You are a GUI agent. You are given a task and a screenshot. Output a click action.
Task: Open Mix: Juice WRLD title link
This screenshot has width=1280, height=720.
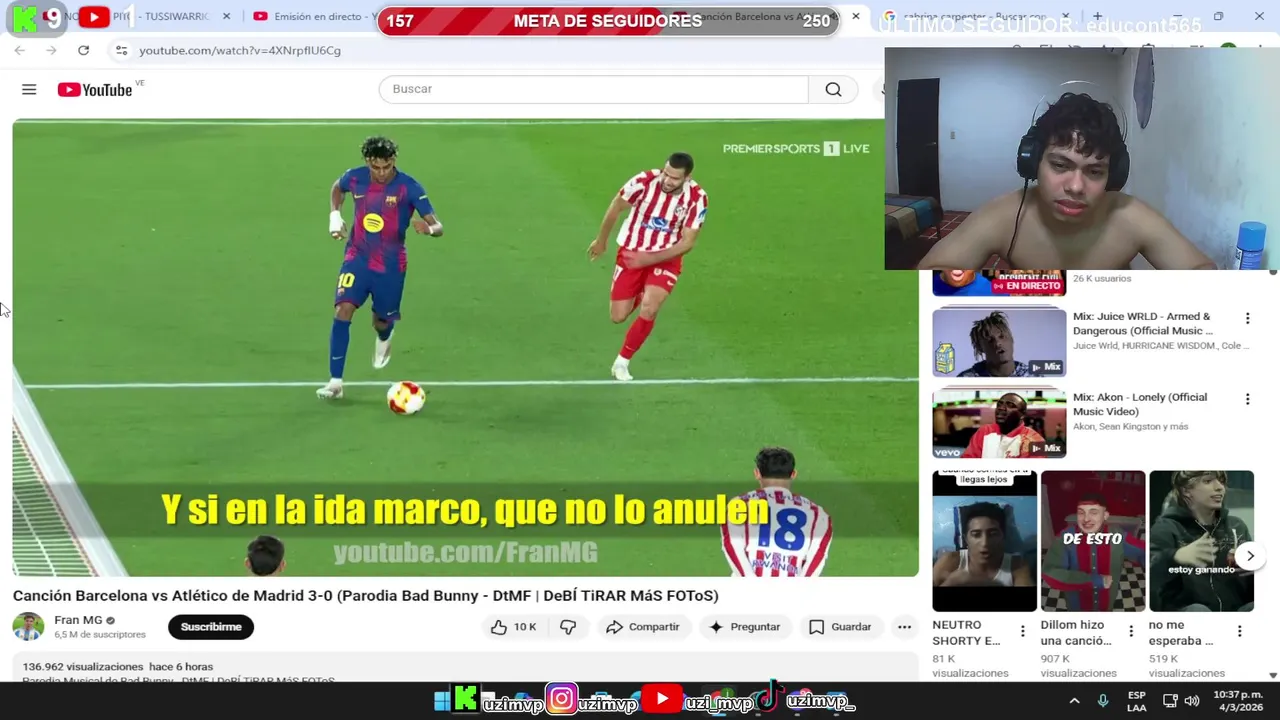point(1143,323)
